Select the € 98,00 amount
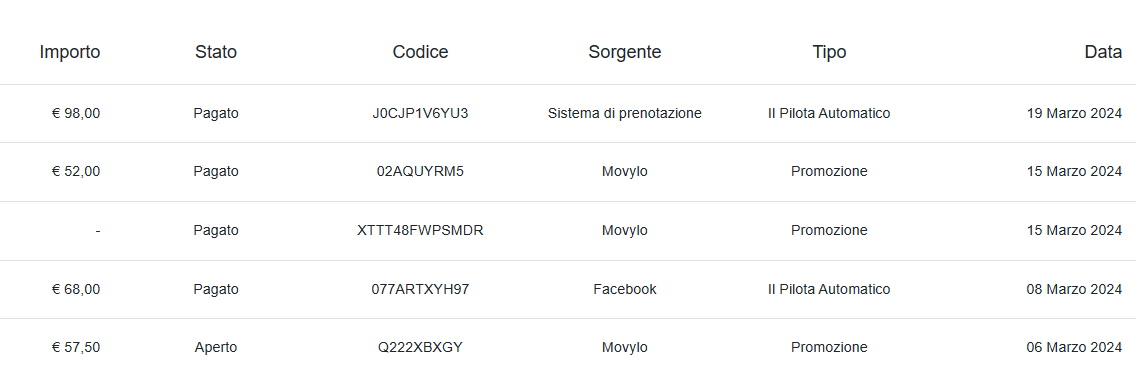The width and height of the screenshot is (1143, 369). [x=76, y=113]
